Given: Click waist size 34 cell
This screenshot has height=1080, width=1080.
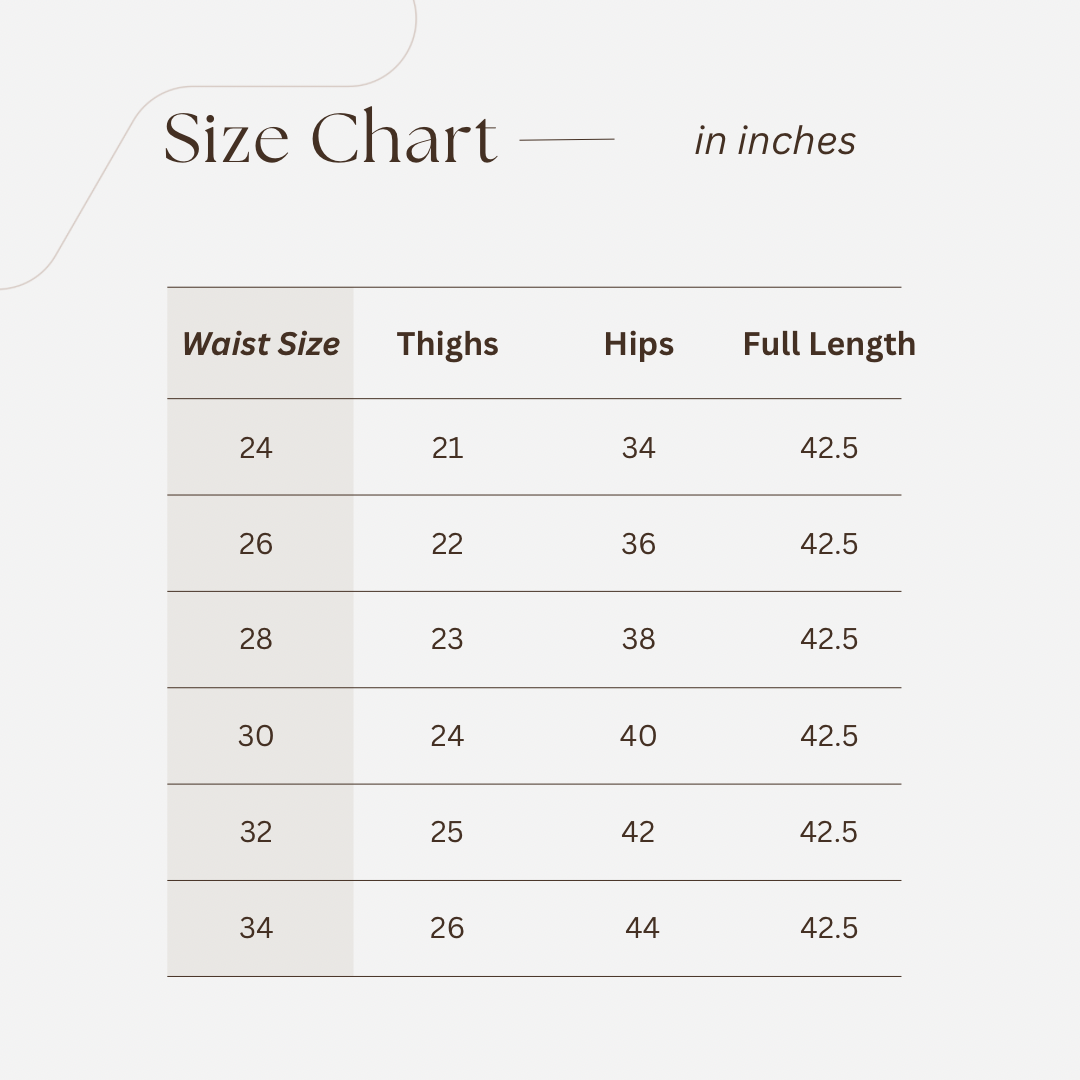Looking at the screenshot, I should coord(256,928).
